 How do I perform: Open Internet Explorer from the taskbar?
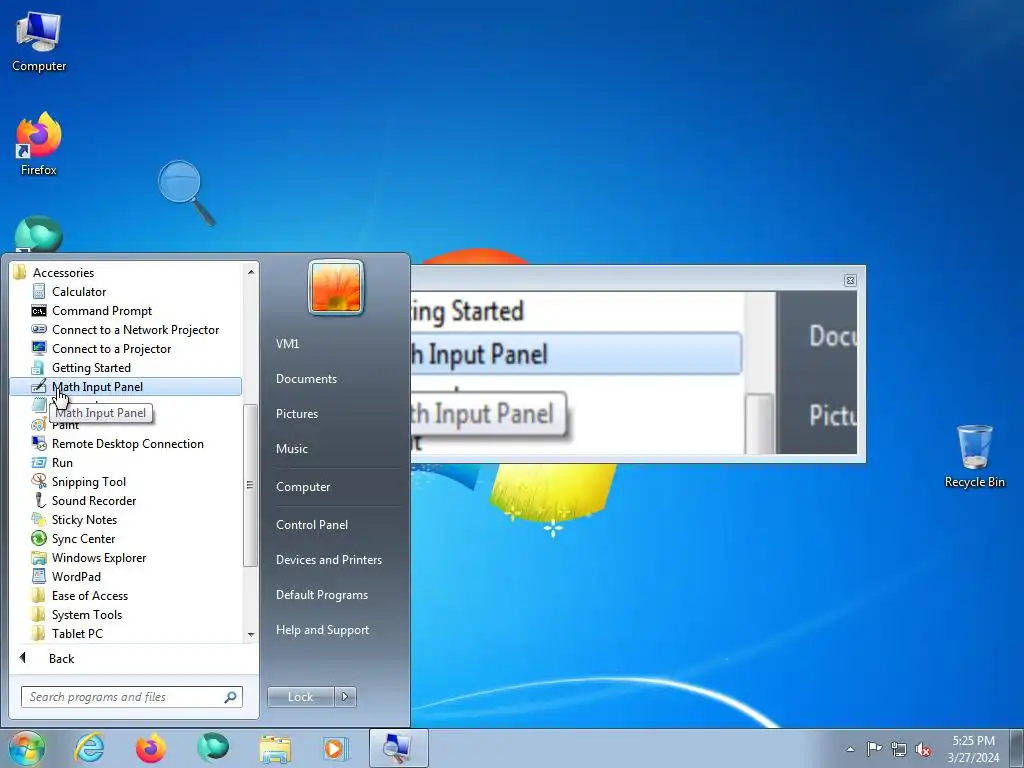click(x=89, y=748)
